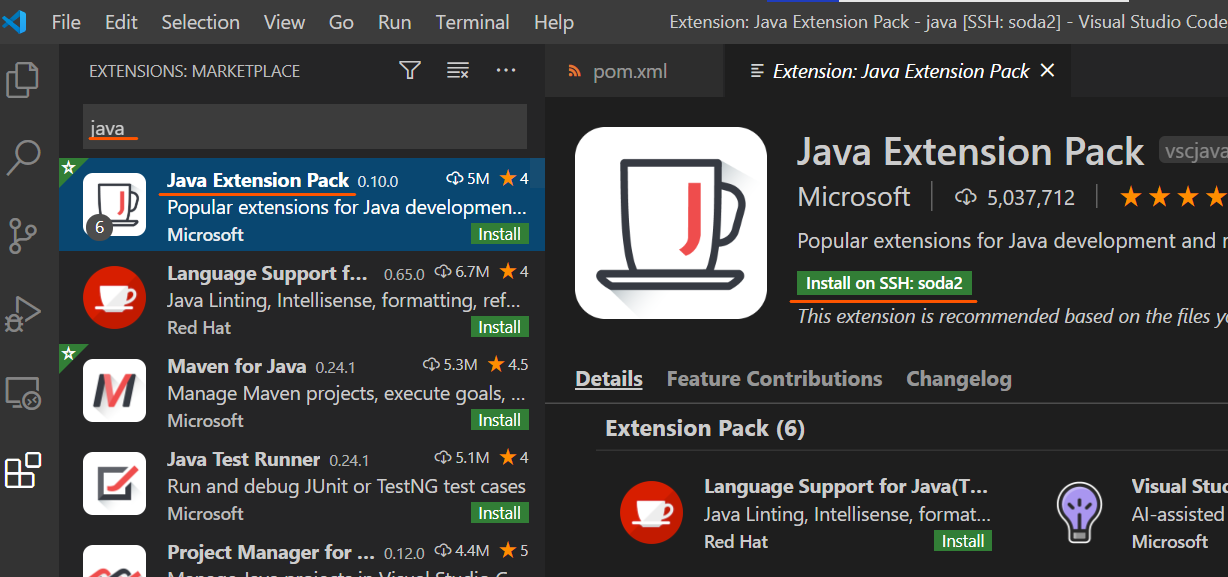This screenshot has width=1228, height=577.
Task: Click the 5,037,712 install count
Action: point(1031,198)
